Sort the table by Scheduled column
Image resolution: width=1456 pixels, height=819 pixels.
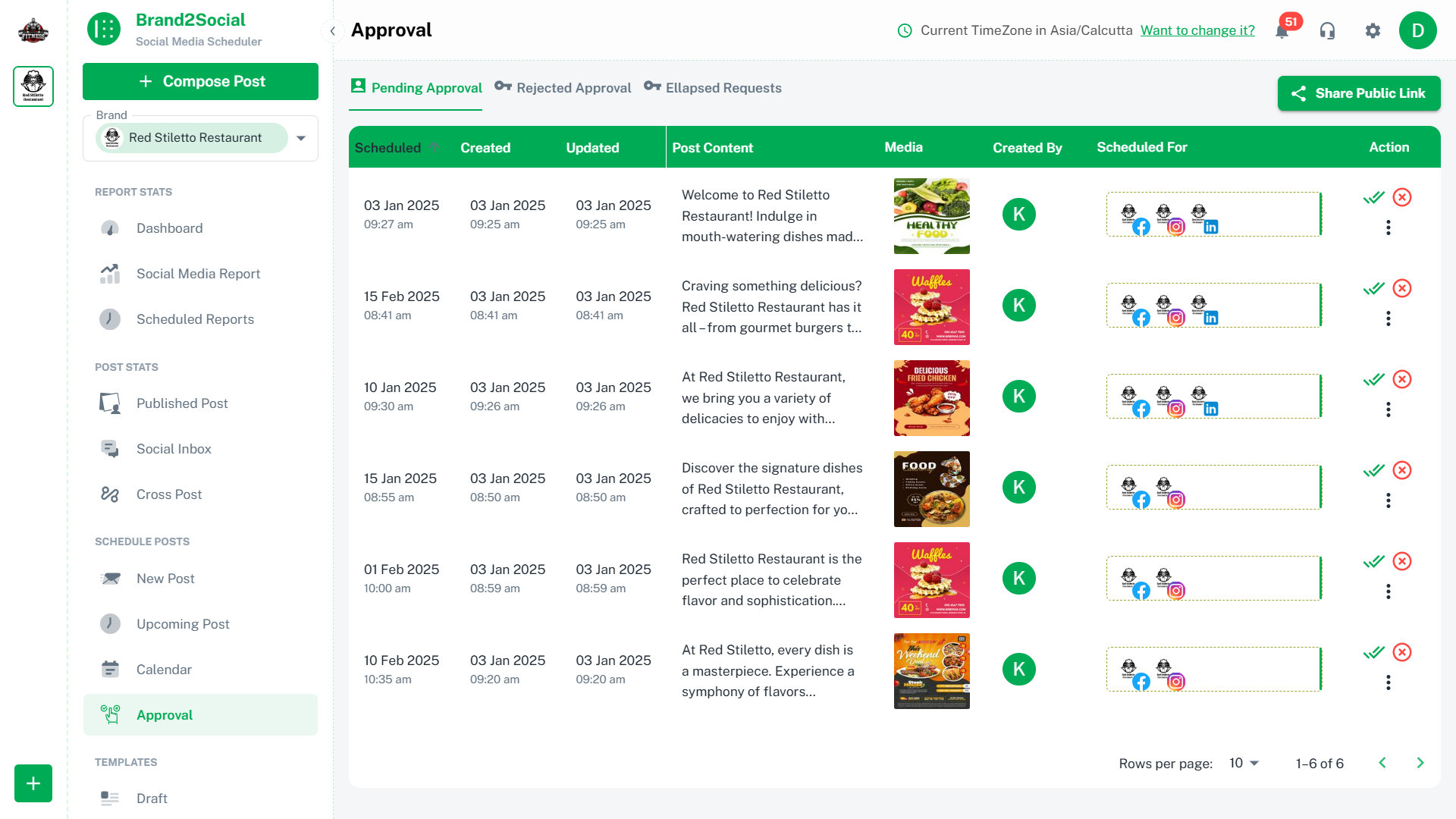388,148
